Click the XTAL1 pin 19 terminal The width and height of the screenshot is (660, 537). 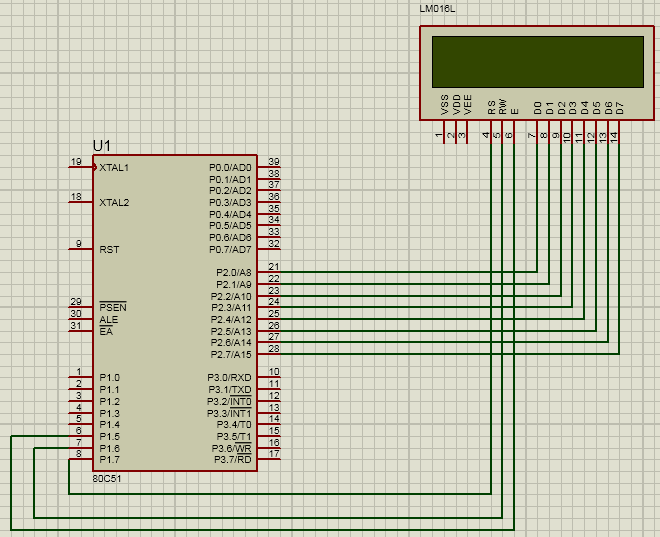(80, 167)
